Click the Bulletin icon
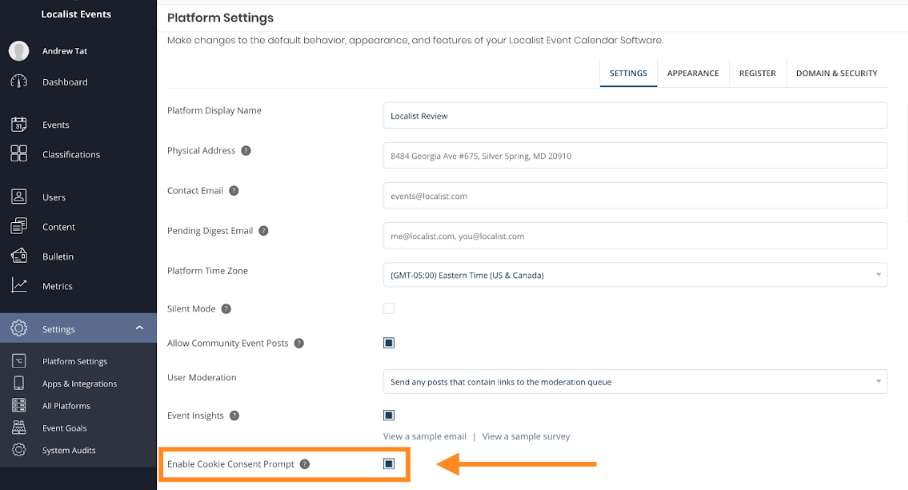The height and width of the screenshot is (490, 908). point(19,256)
